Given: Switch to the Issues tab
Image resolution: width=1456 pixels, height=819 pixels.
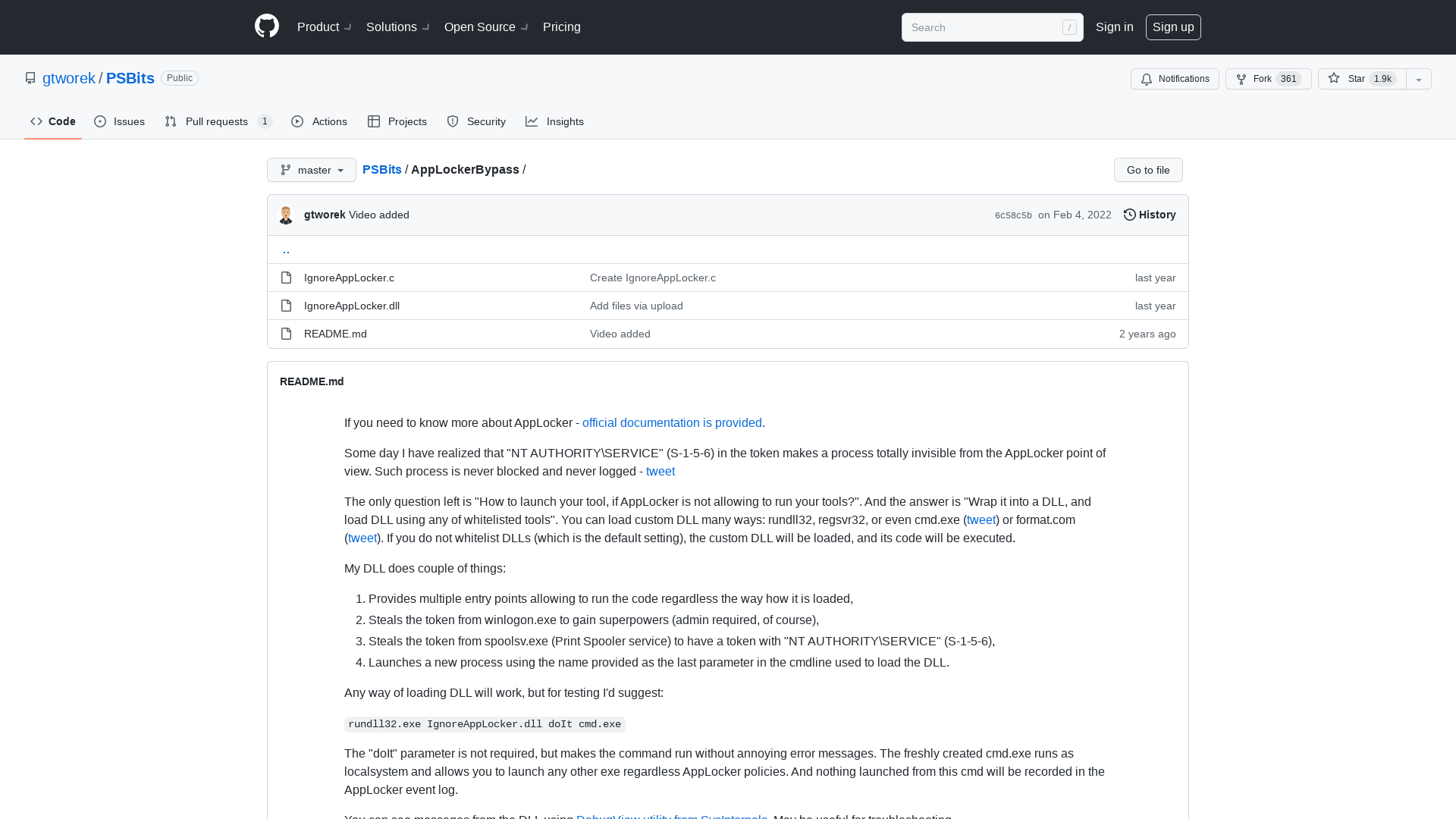Looking at the screenshot, I should click(120, 121).
